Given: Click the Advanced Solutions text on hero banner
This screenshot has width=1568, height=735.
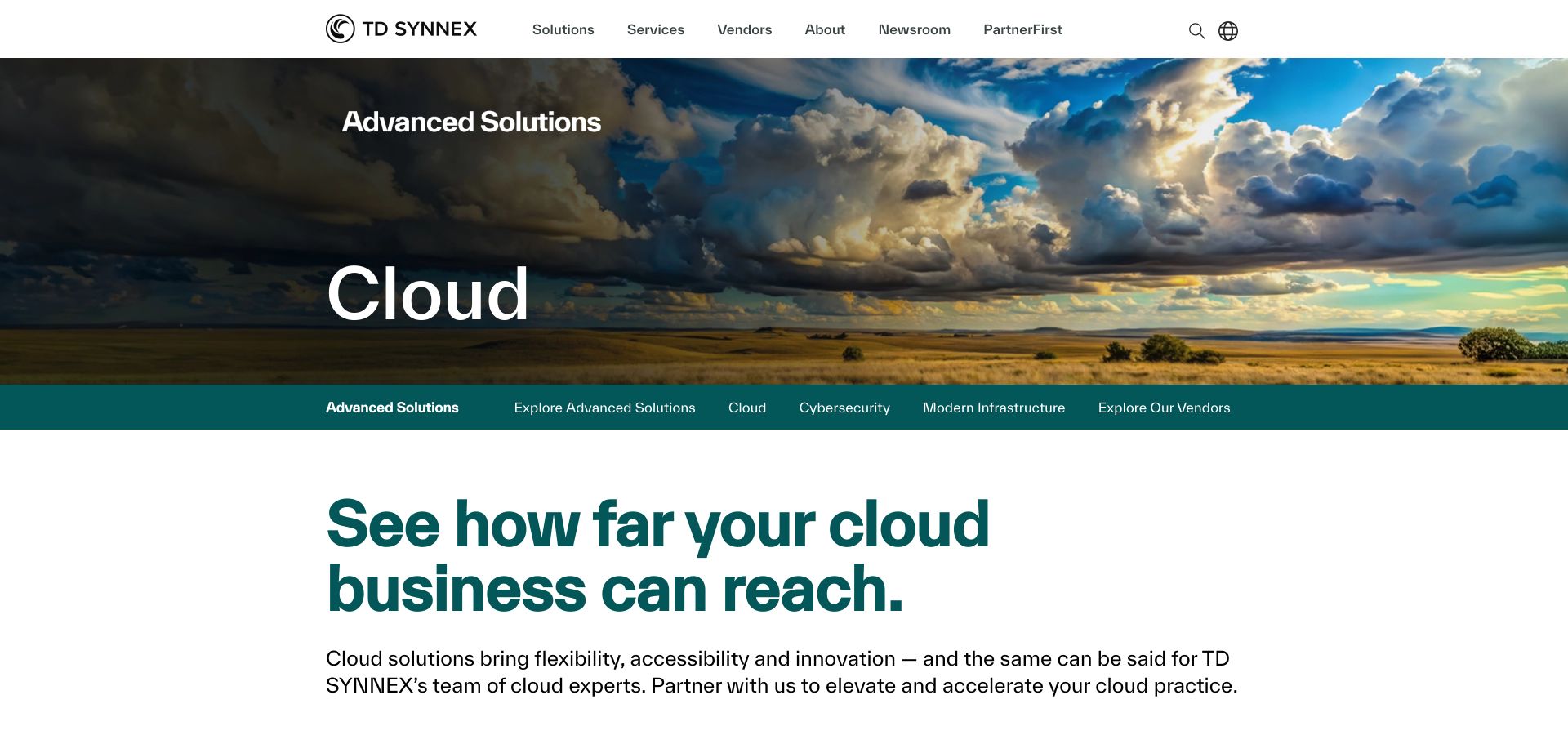Looking at the screenshot, I should coord(471,122).
